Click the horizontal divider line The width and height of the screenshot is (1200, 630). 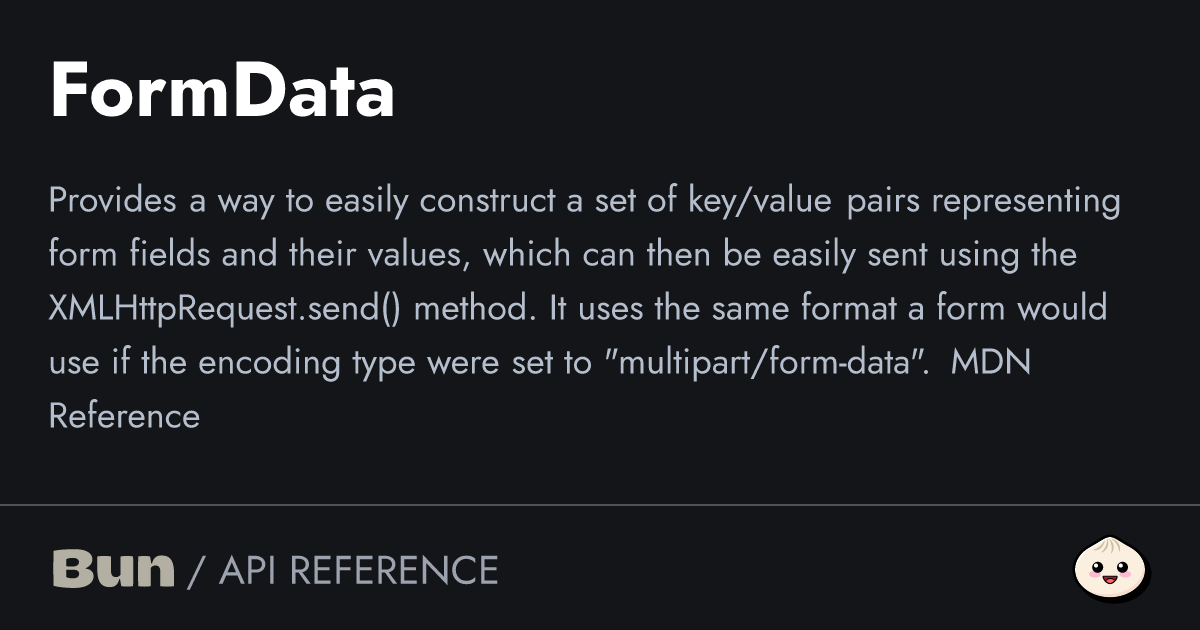click(x=600, y=505)
